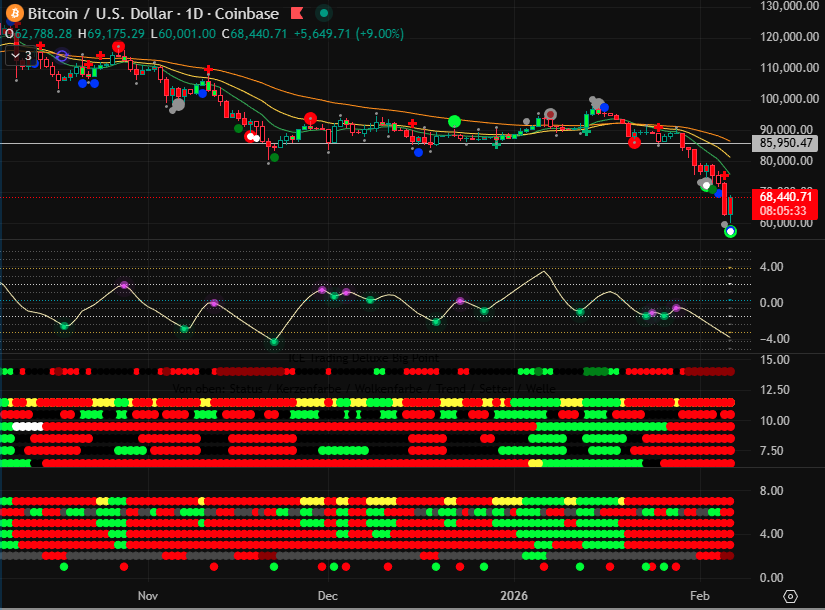
Task: Click the Feb label on time axis
Action: click(x=699, y=595)
